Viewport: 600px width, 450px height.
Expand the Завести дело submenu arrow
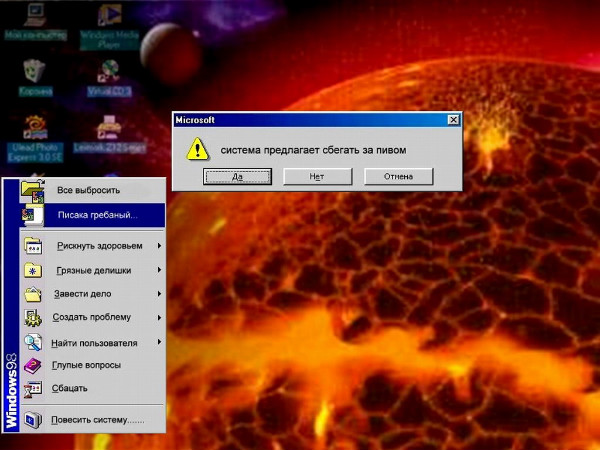click(x=159, y=294)
